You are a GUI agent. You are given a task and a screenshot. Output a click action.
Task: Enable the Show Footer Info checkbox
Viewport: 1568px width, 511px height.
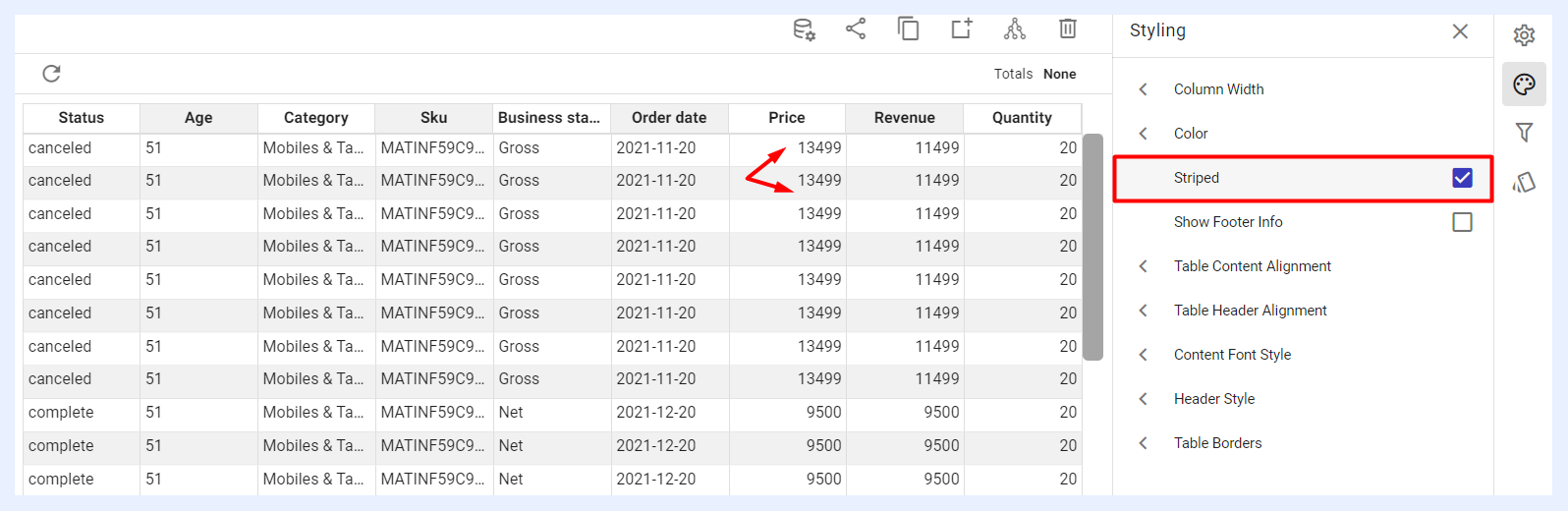click(1462, 222)
